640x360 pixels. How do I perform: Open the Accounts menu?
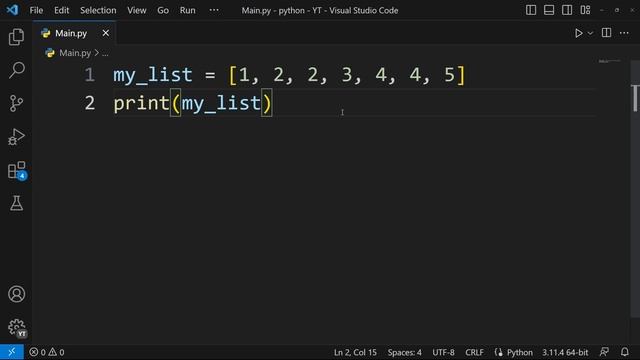[x=16, y=294]
